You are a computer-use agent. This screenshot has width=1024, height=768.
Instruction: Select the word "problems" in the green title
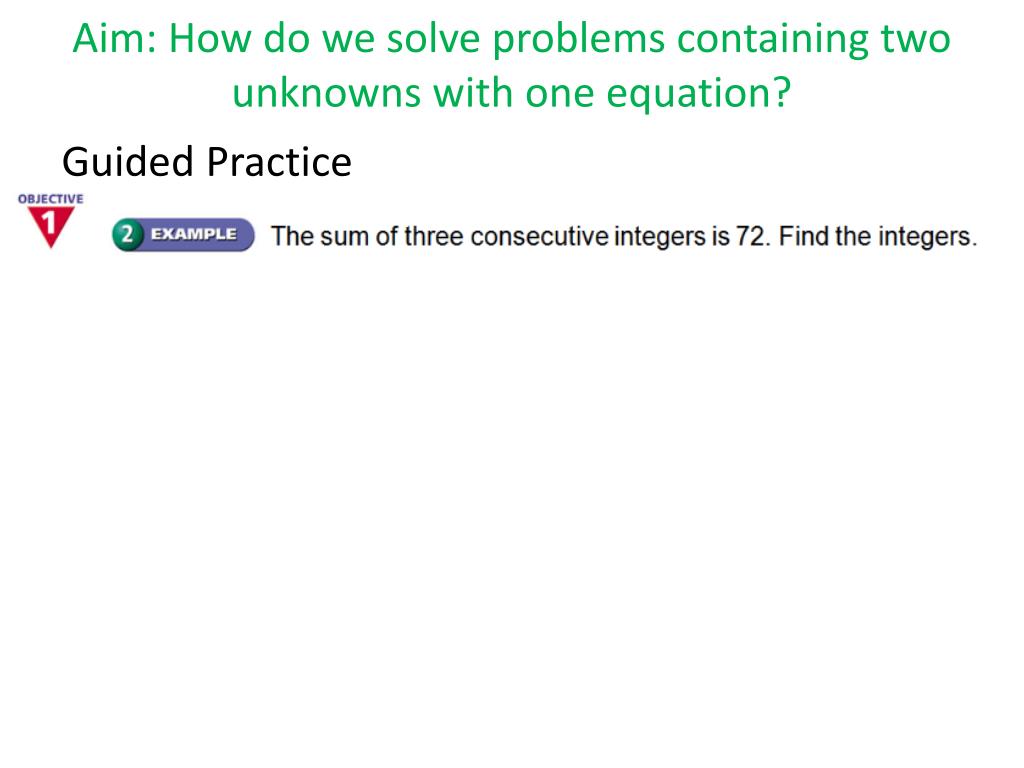[579, 39]
